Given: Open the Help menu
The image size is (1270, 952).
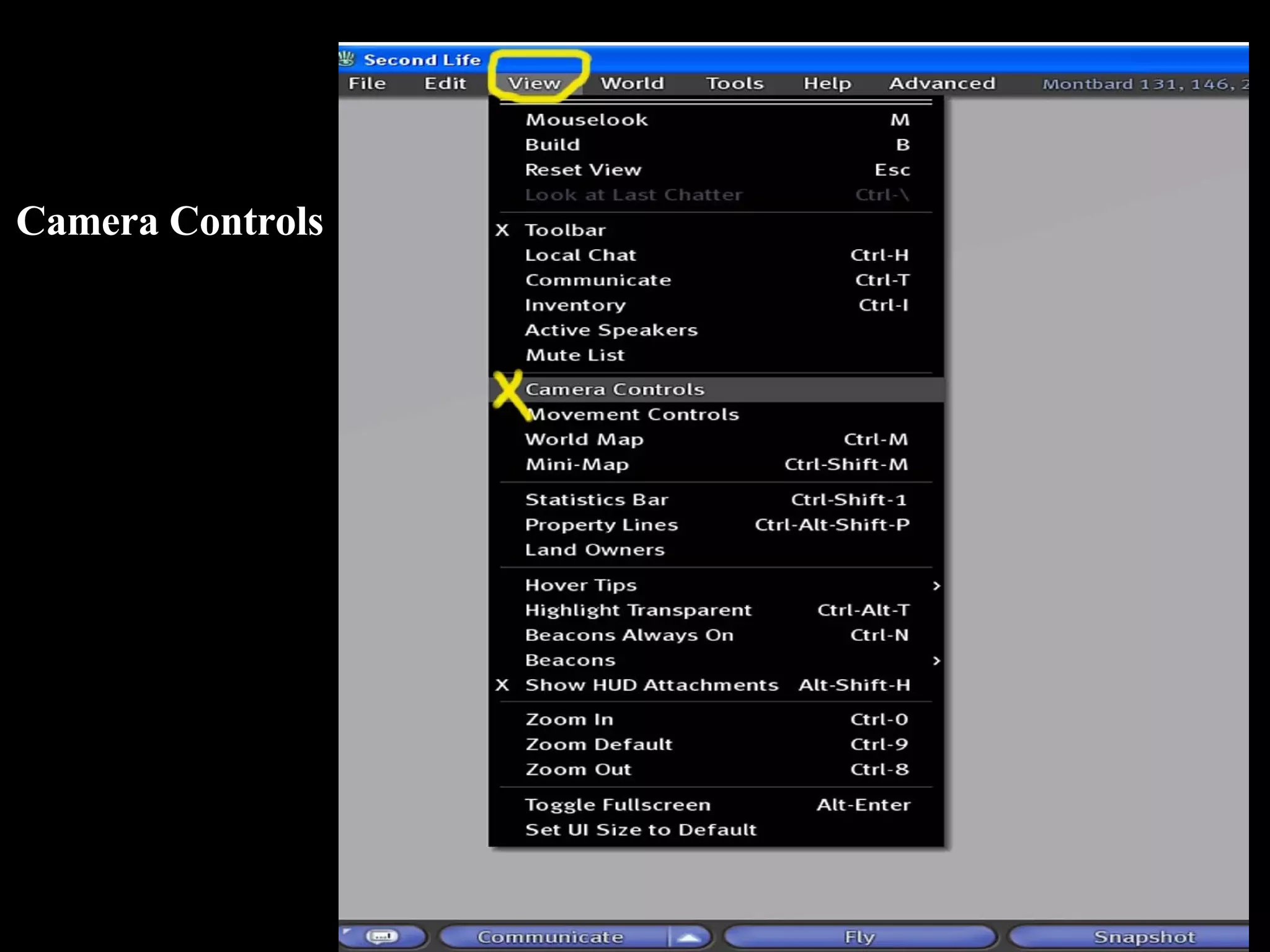Looking at the screenshot, I should point(827,83).
